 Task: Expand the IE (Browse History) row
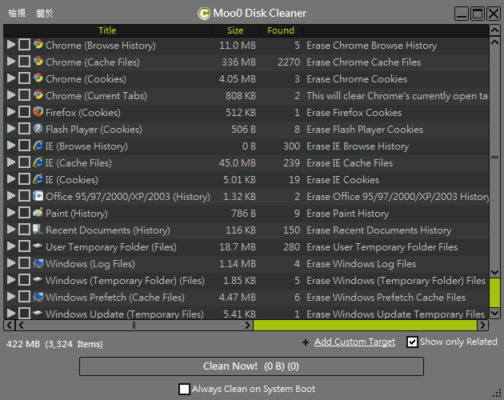[x=11, y=145]
